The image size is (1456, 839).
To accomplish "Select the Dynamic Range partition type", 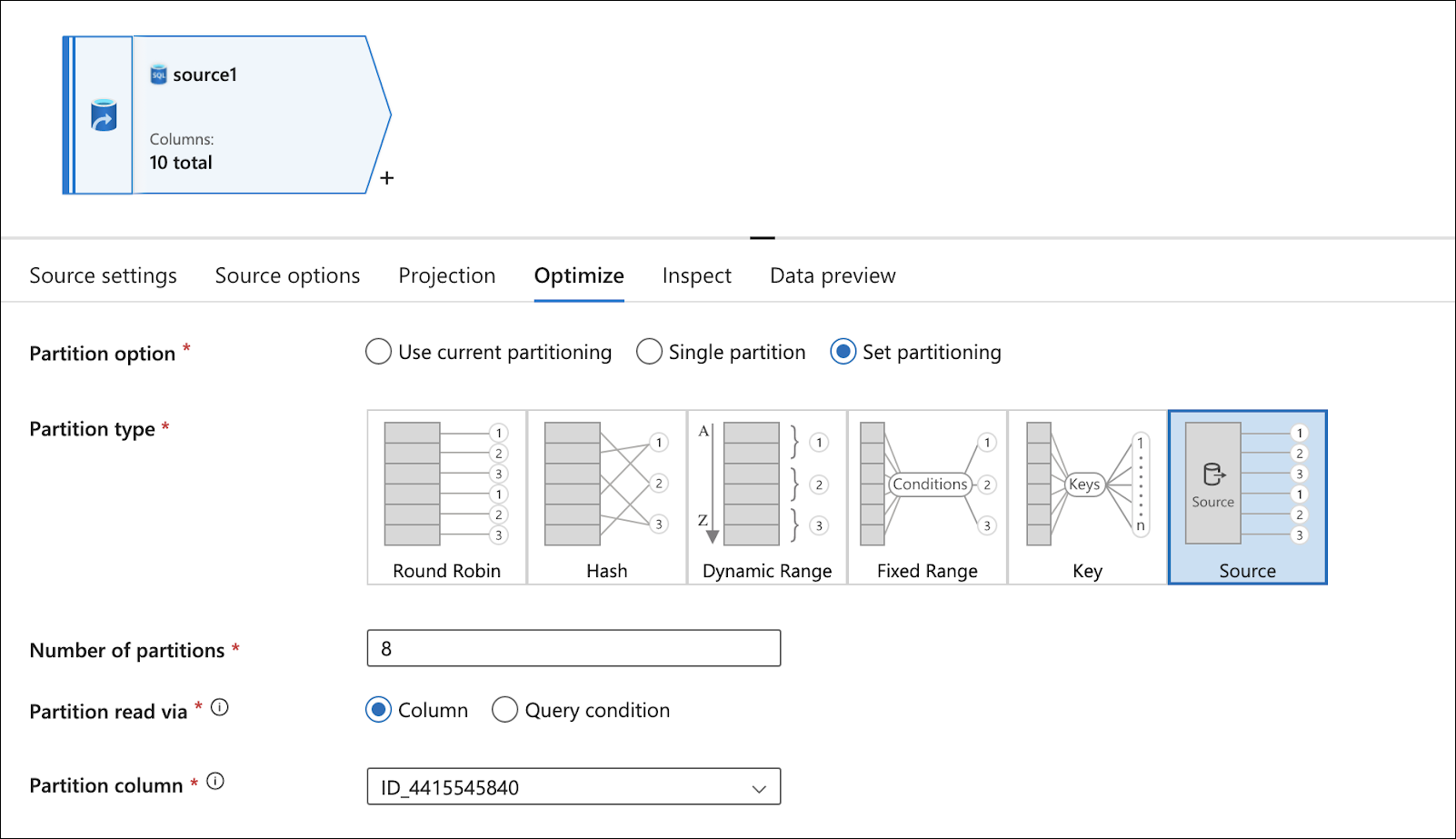I will tap(766, 497).
